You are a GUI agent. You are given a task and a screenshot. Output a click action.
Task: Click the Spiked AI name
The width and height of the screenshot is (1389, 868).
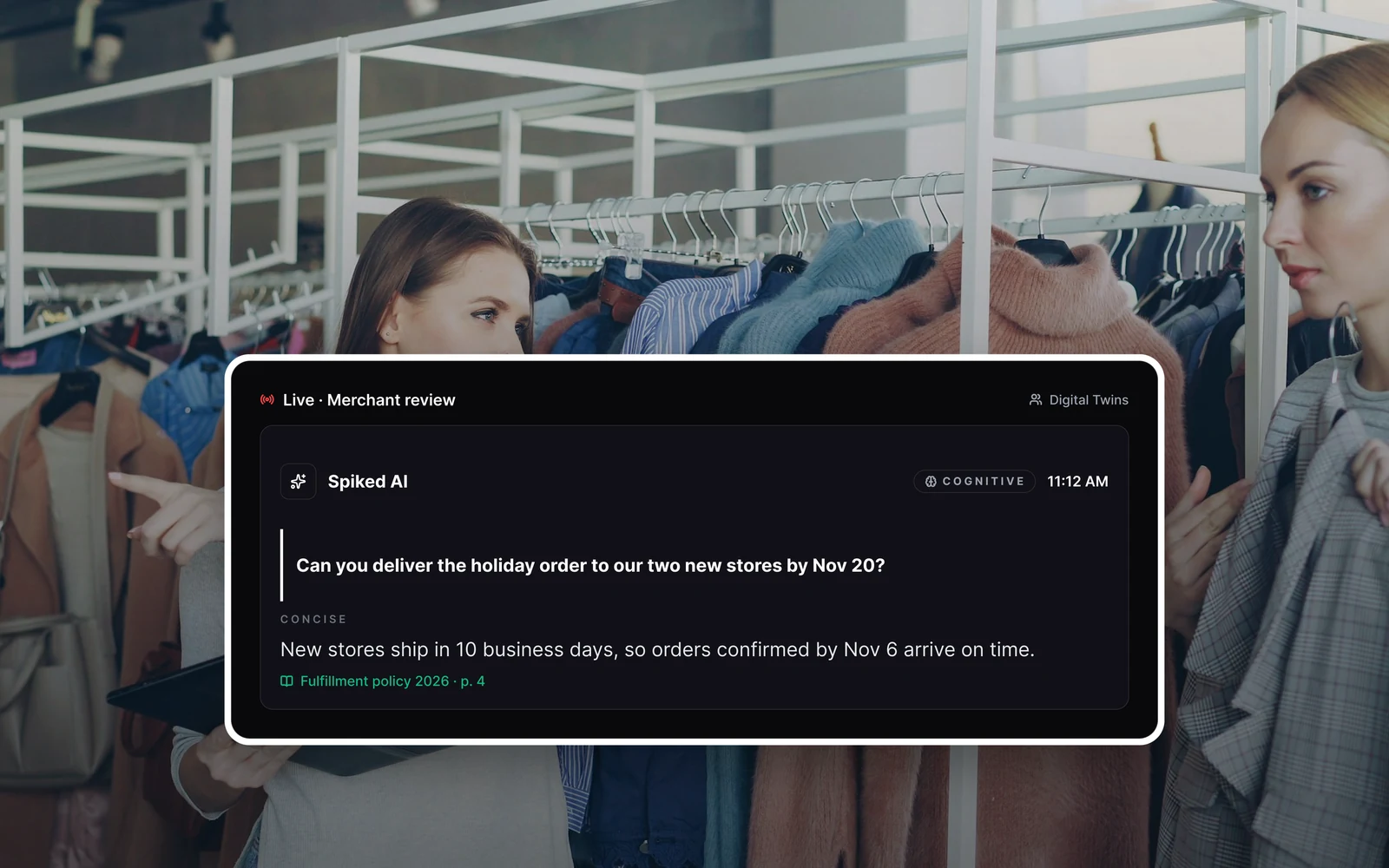click(x=368, y=482)
